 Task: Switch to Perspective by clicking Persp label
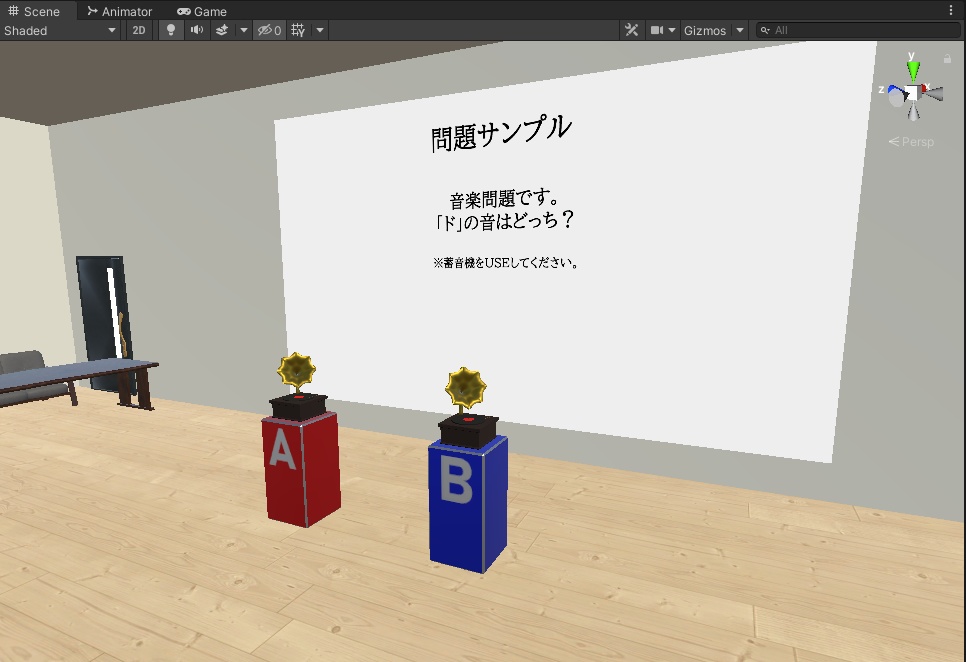[x=910, y=141]
